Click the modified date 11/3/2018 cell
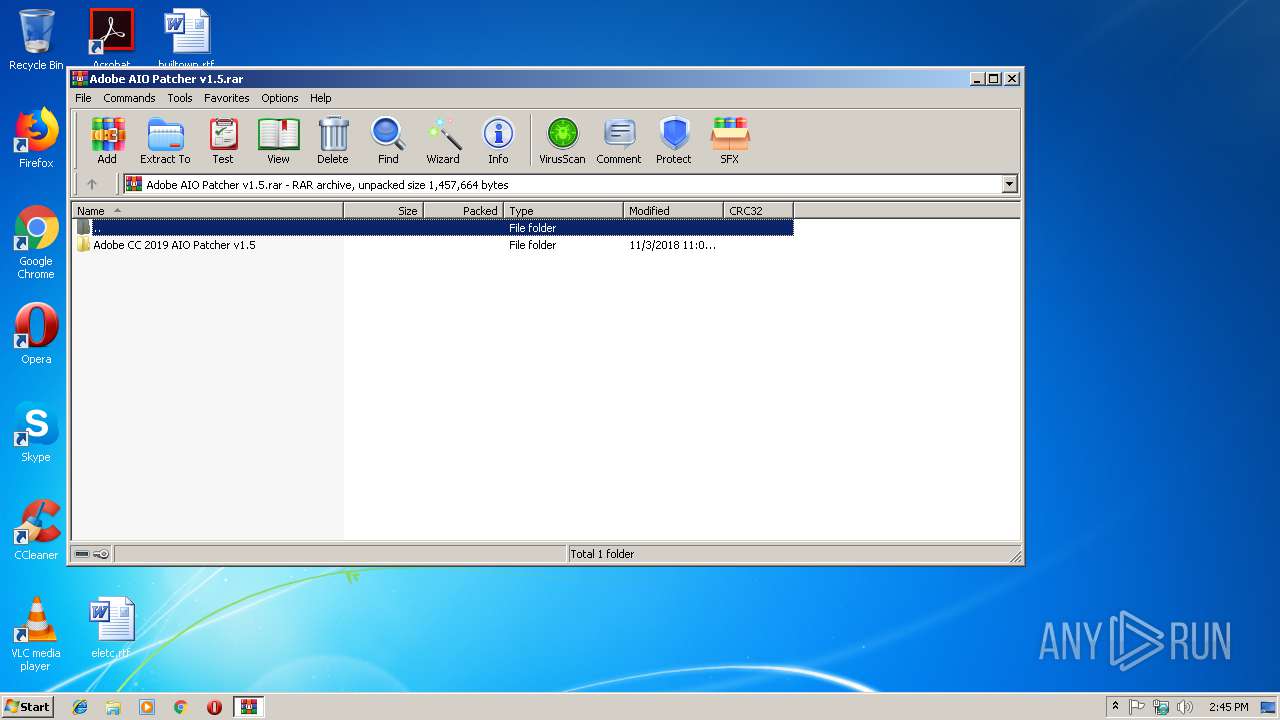This screenshot has height=720, width=1280. 673,245
